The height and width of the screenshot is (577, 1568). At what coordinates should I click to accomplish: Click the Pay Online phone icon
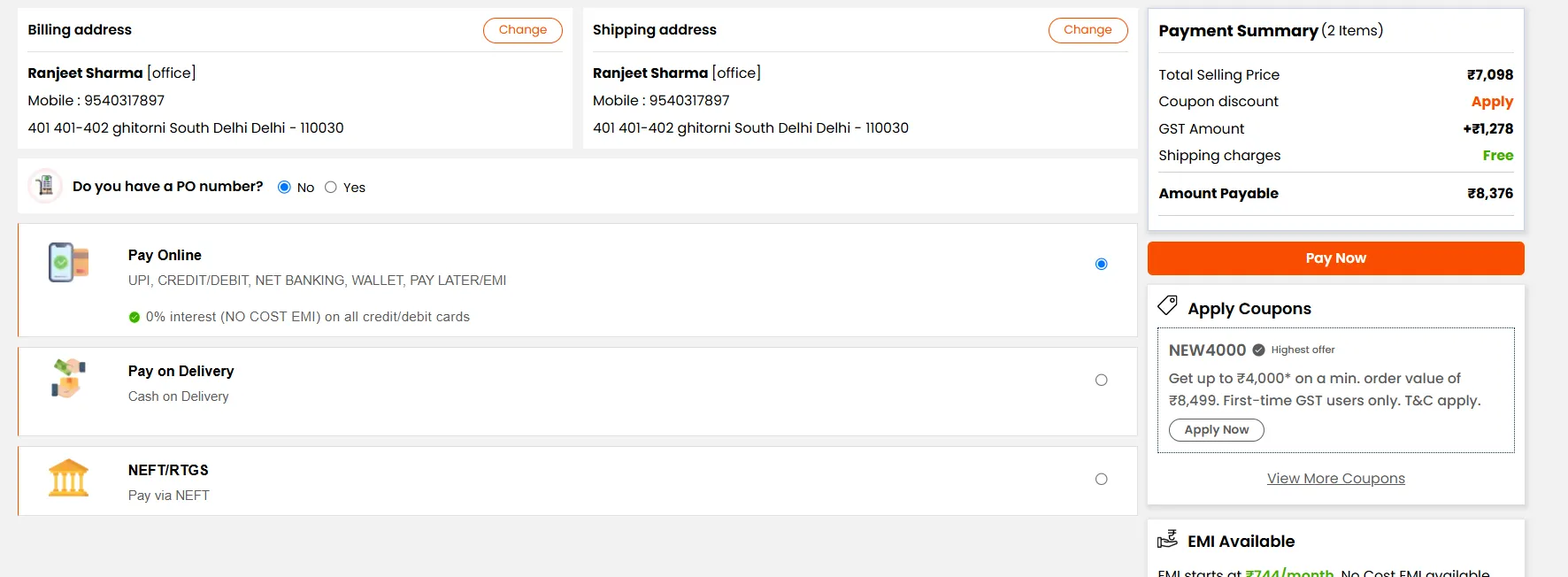pos(68,263)
